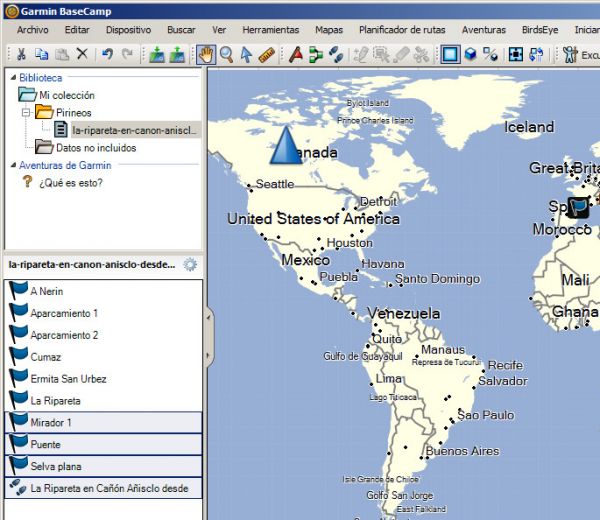Select the La Ripareta waypoint

[103, 401]
